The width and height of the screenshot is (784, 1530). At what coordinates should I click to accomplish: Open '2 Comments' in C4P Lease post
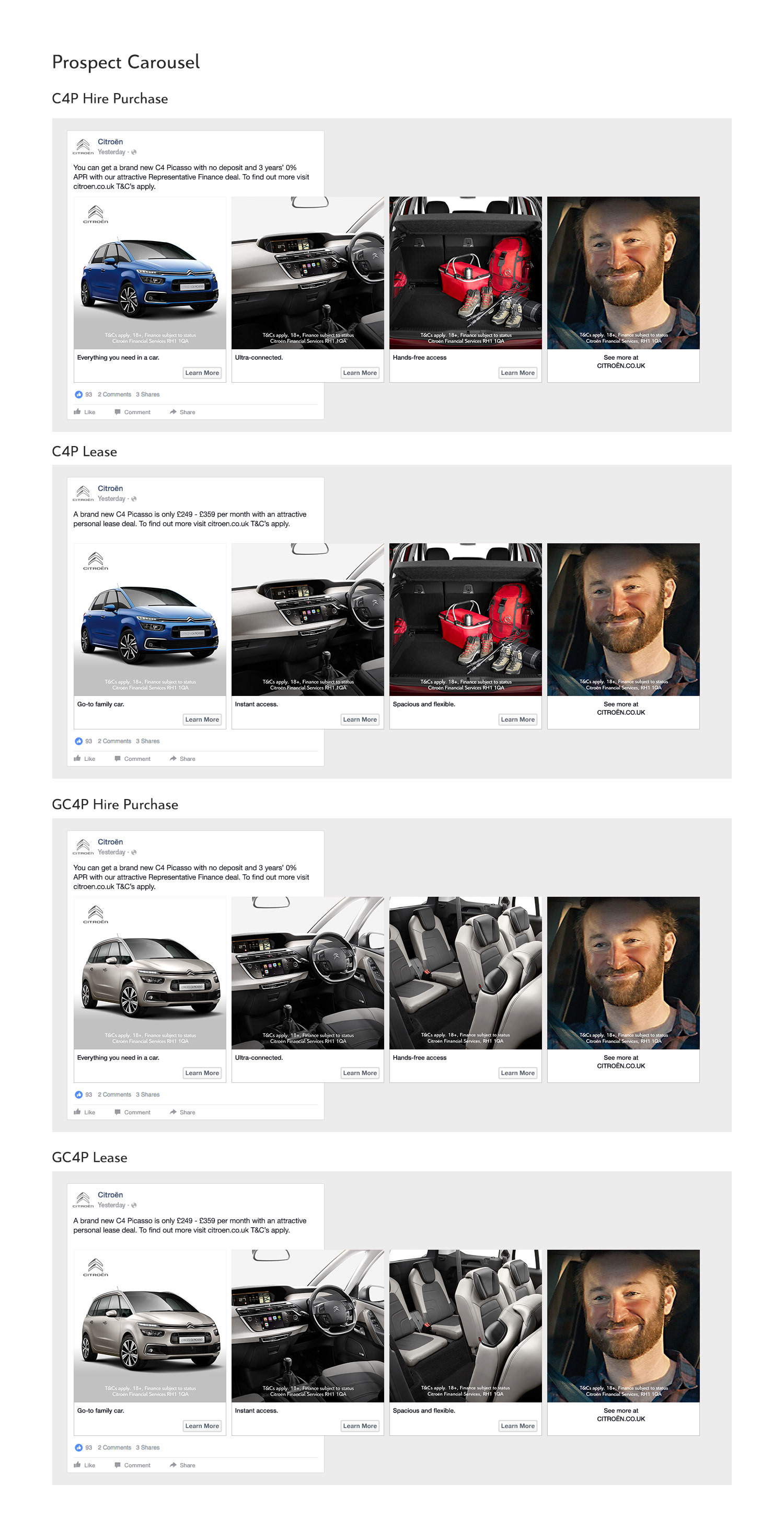(114, 741)
